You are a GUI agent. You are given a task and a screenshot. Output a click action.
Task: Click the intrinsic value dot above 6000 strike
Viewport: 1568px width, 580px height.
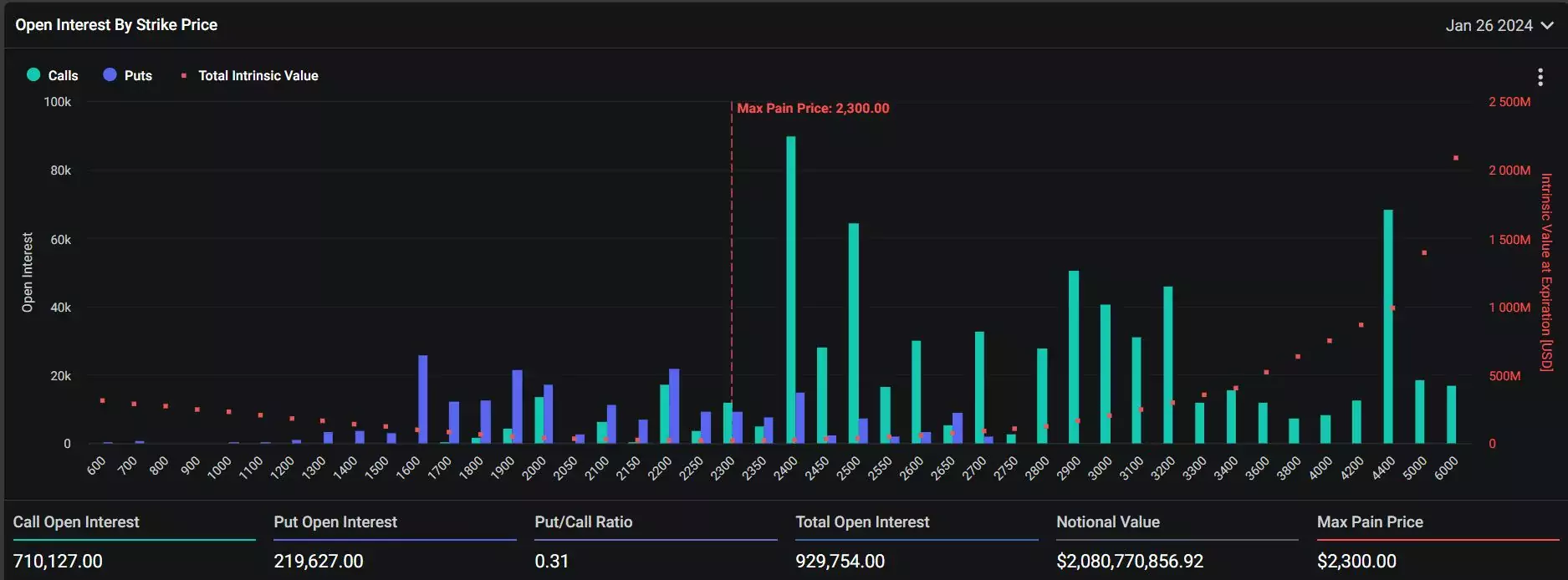click(x=1456, y=158)
